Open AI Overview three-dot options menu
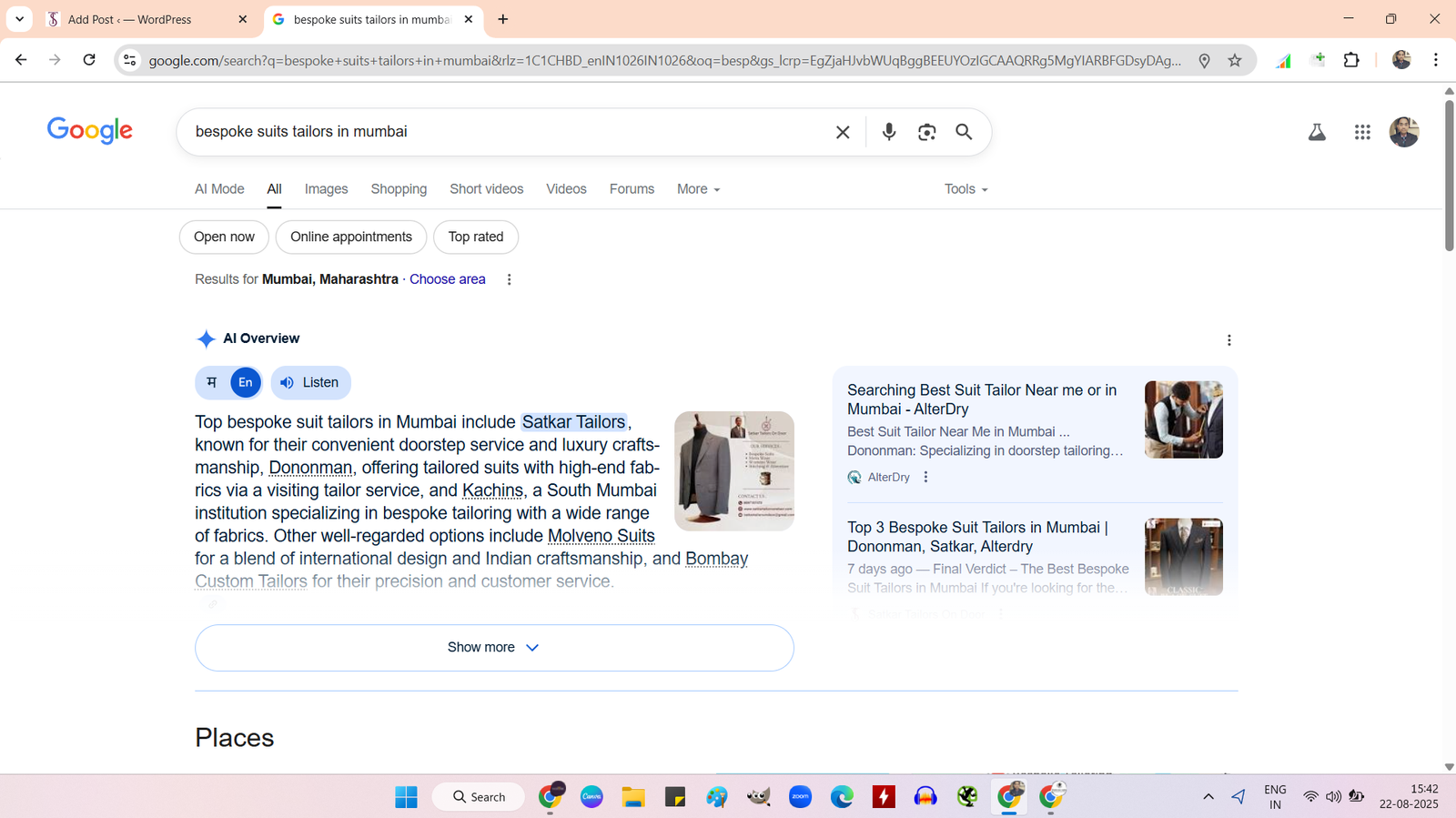The width and height of the screenshot is (1456, 818). pyautogui.click(x=1228, y=340)
